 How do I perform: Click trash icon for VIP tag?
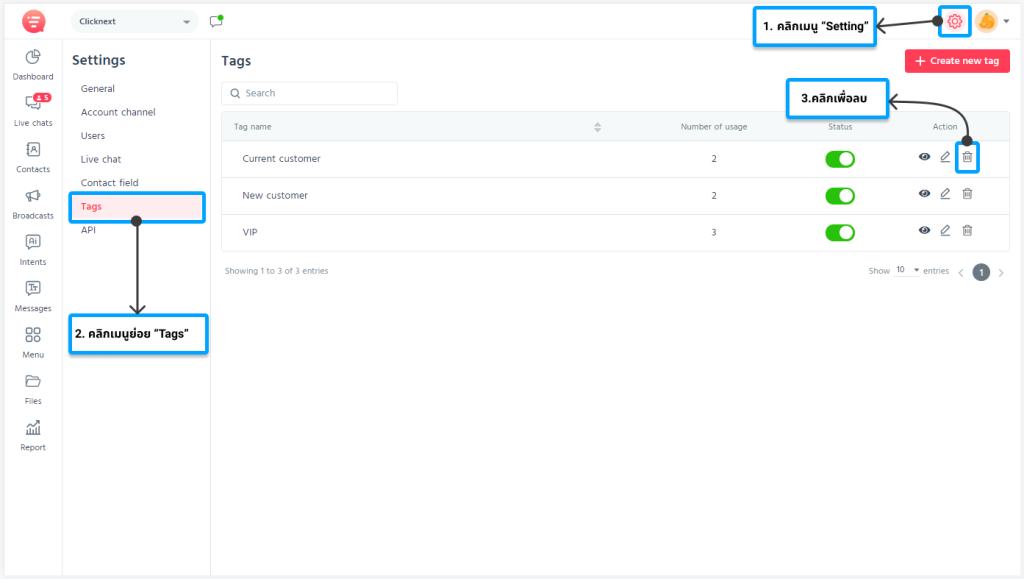click(x=967, y=231)
